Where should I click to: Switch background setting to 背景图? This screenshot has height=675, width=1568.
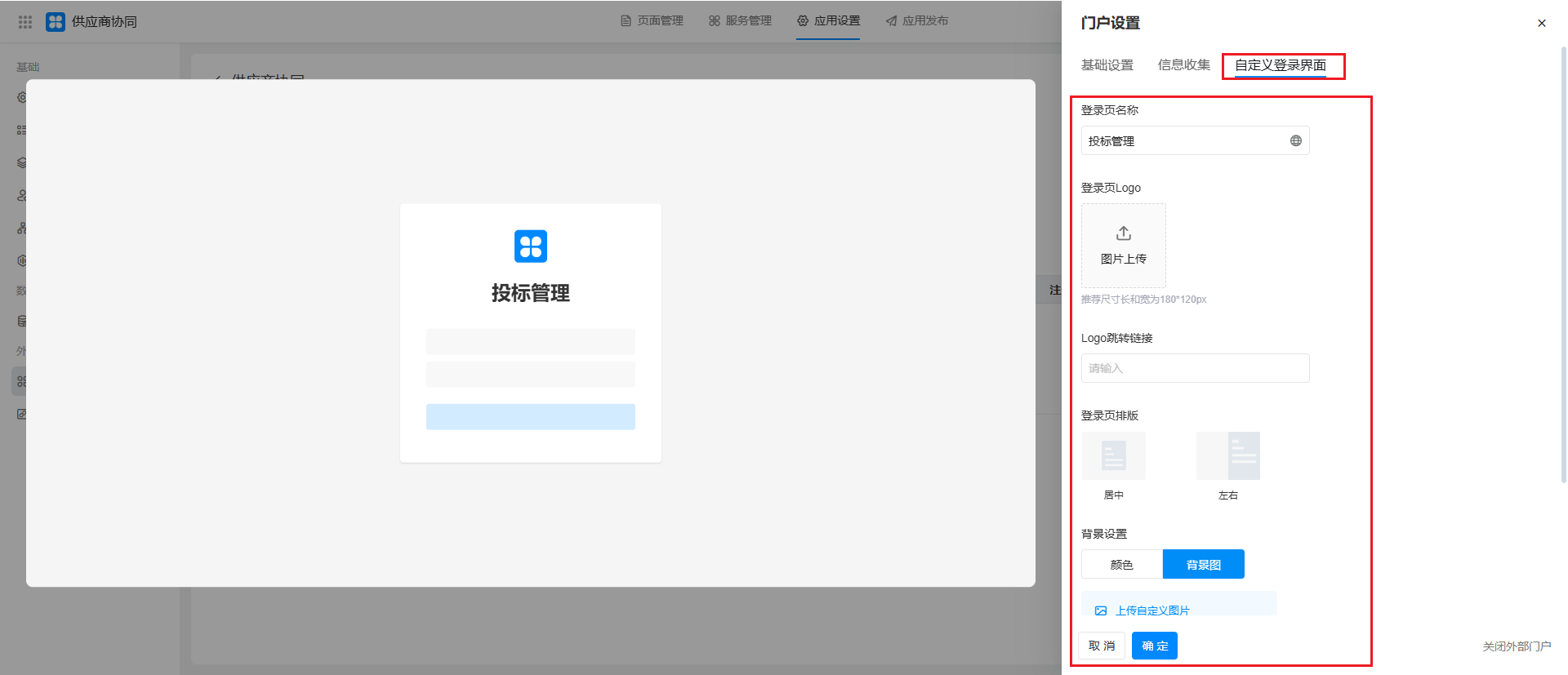point(1203,565)
